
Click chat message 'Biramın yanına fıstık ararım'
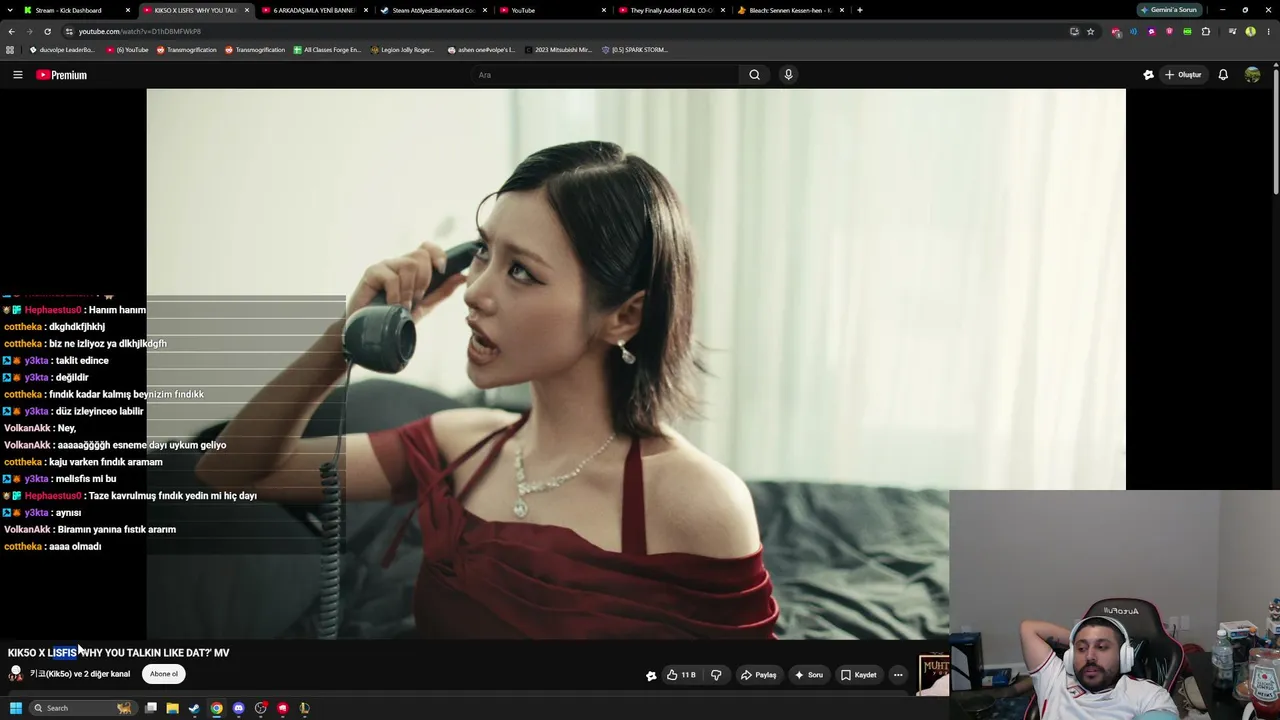tap(117, 530)
